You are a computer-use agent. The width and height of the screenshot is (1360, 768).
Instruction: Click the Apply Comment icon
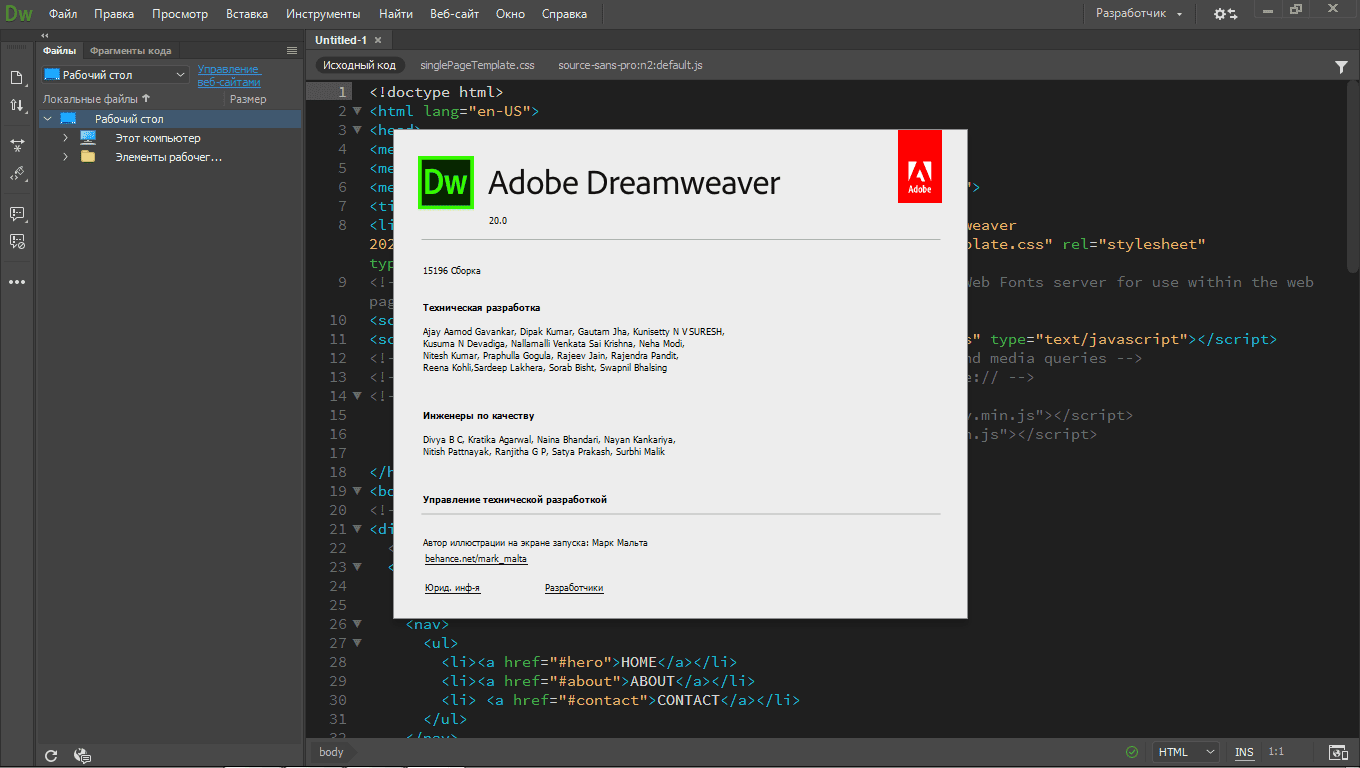17,214
